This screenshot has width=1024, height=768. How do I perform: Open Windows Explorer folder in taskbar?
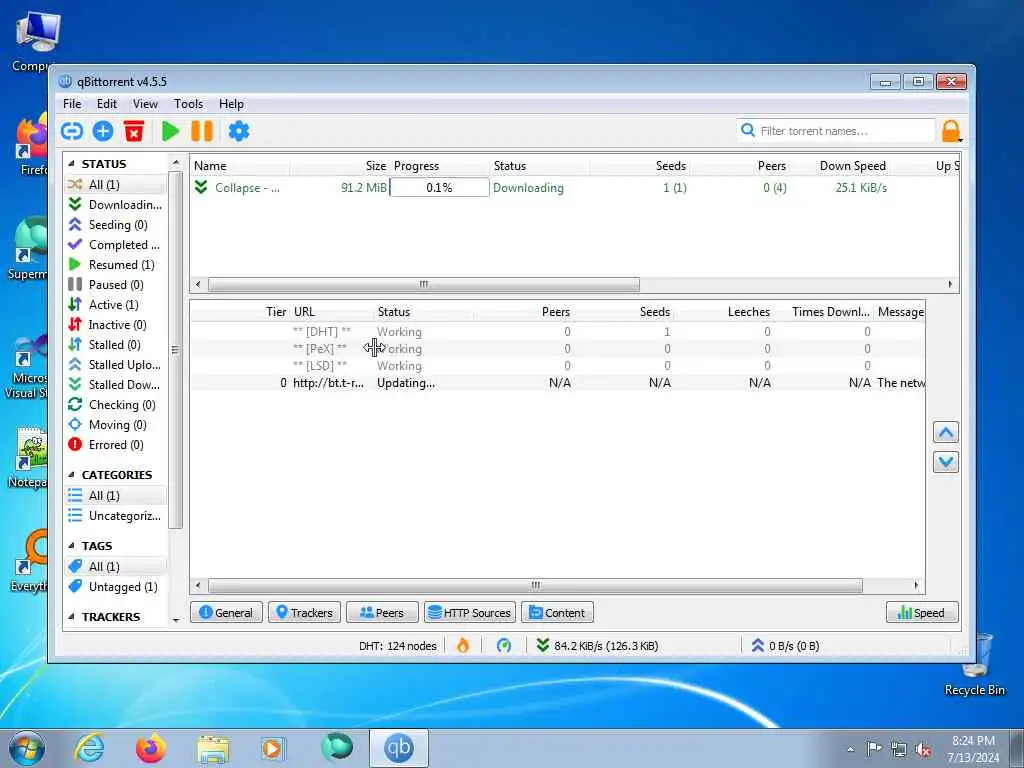pyautogui.click(x=213, y=748)
